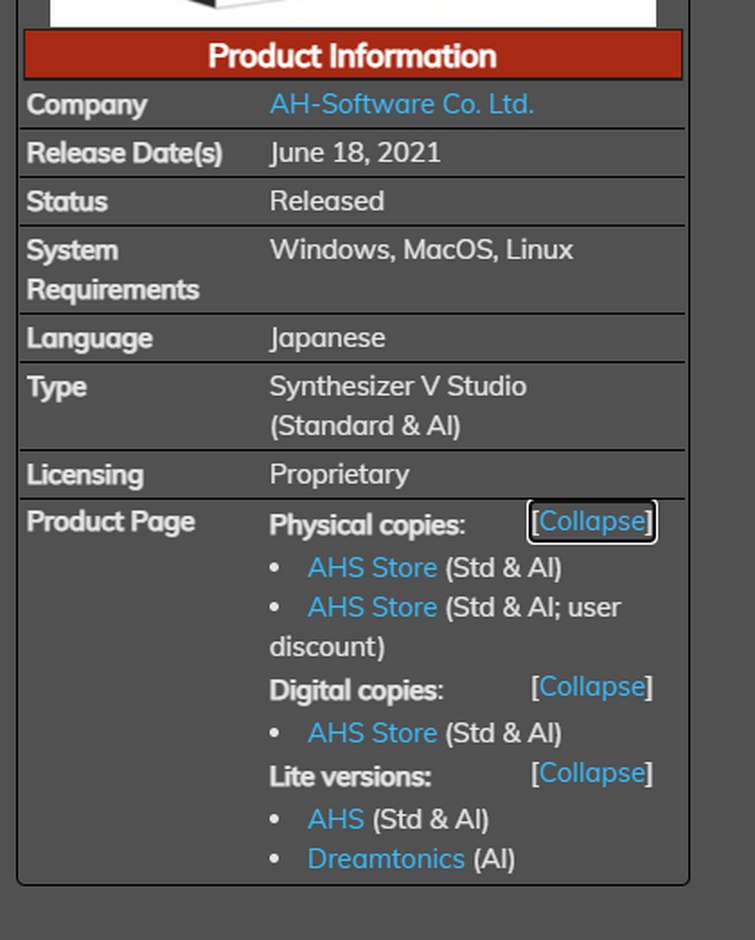Image resolution: width=755 pixels, height=940 pixels.
Task: Select the release date June 18, 2021
Action: pos(355,153)
